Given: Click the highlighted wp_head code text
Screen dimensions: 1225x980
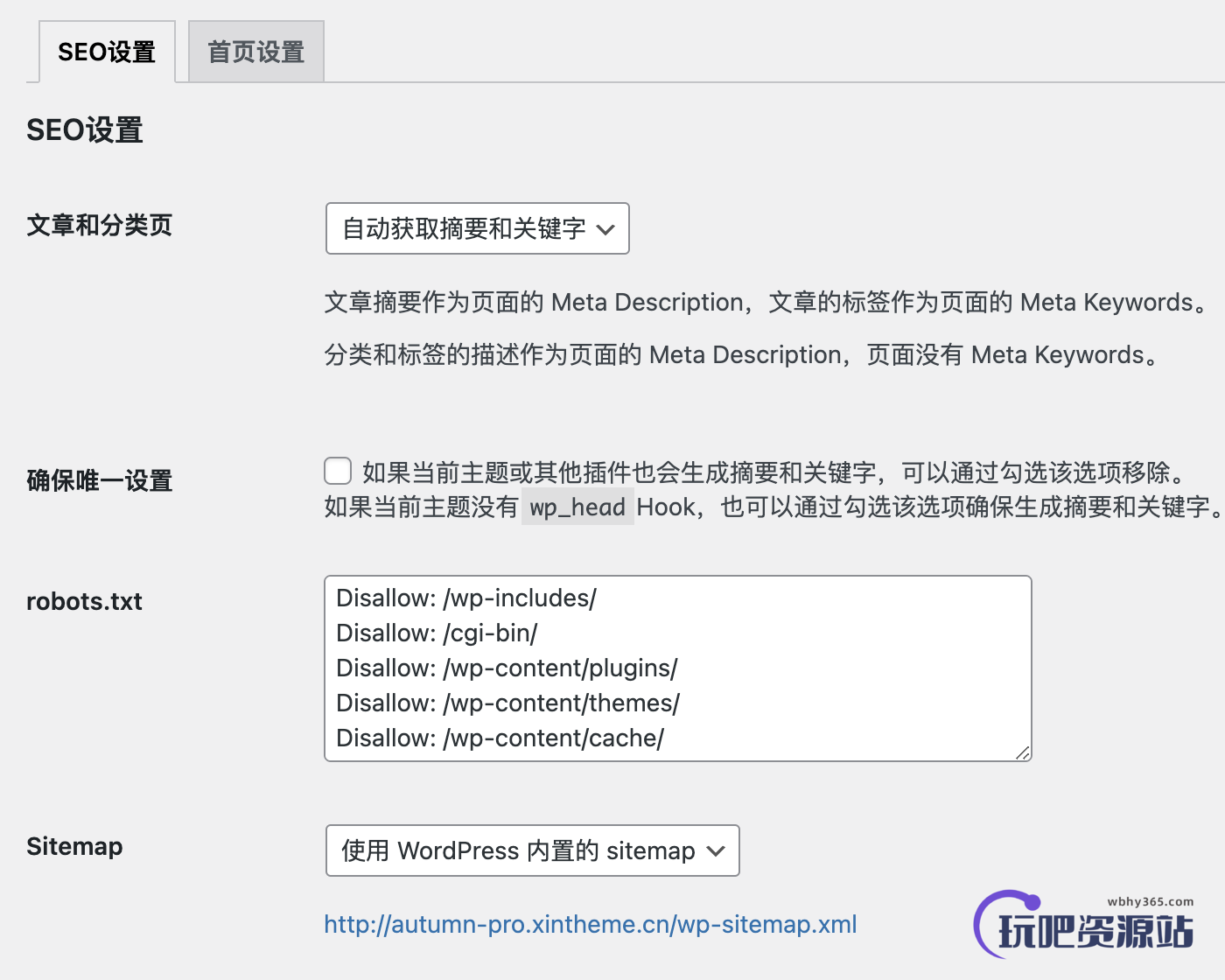Looking at the screenshot, I should tap(577, 506).
